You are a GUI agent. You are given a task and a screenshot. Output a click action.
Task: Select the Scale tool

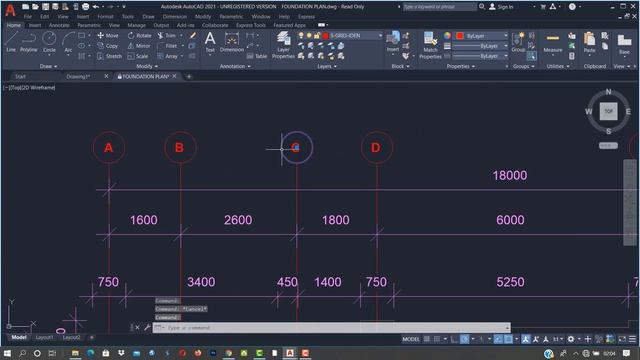click(x=138, y=56)
